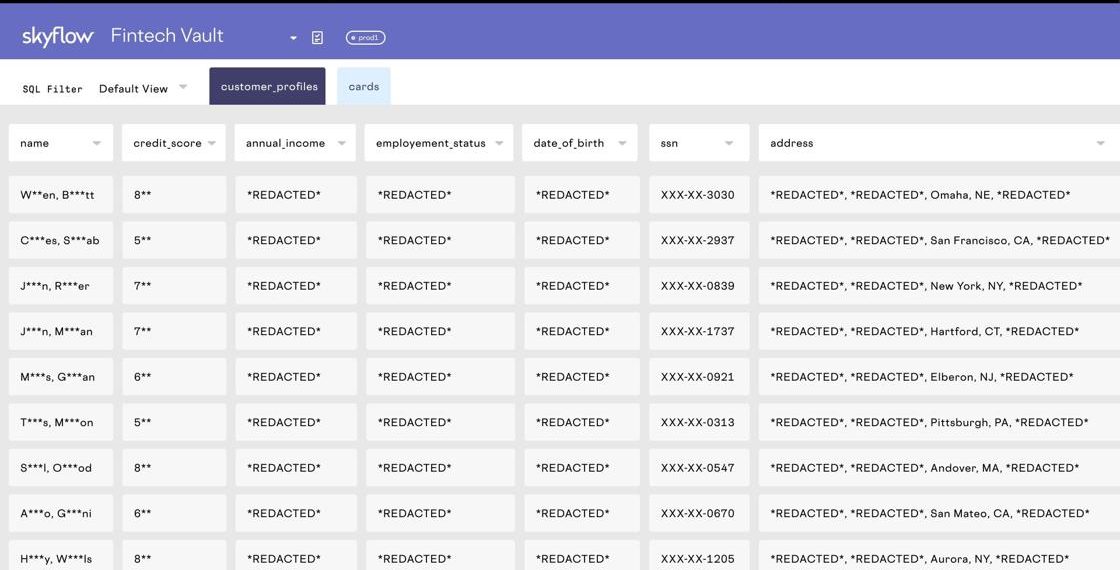Image resolution: width=1120 pixels, height=570 pixels.
Task: Switch to the customer_profiles tab
Action: click(x=267, y=86)
